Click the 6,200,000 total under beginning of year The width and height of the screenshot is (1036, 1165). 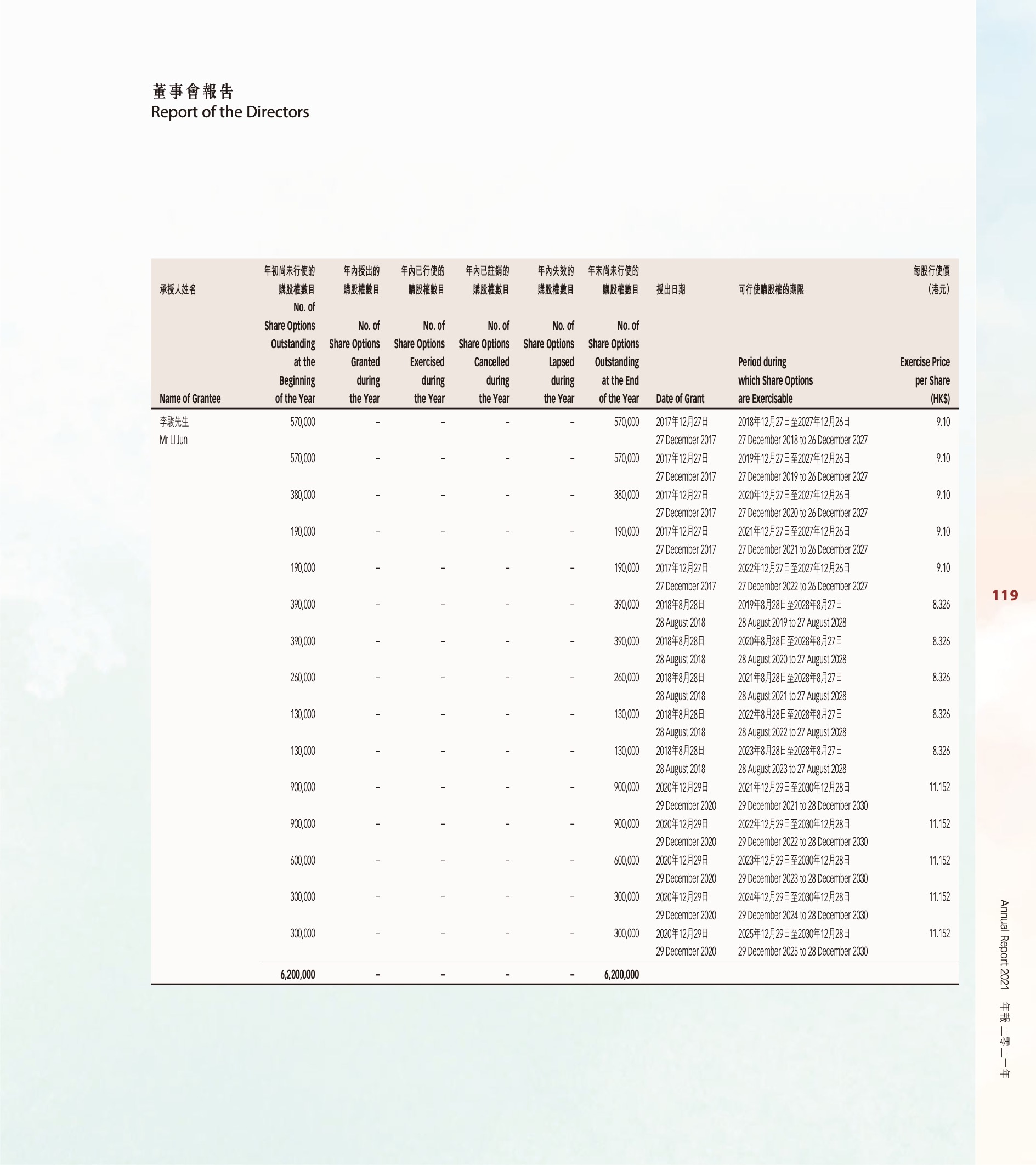[x=297, y=975]
